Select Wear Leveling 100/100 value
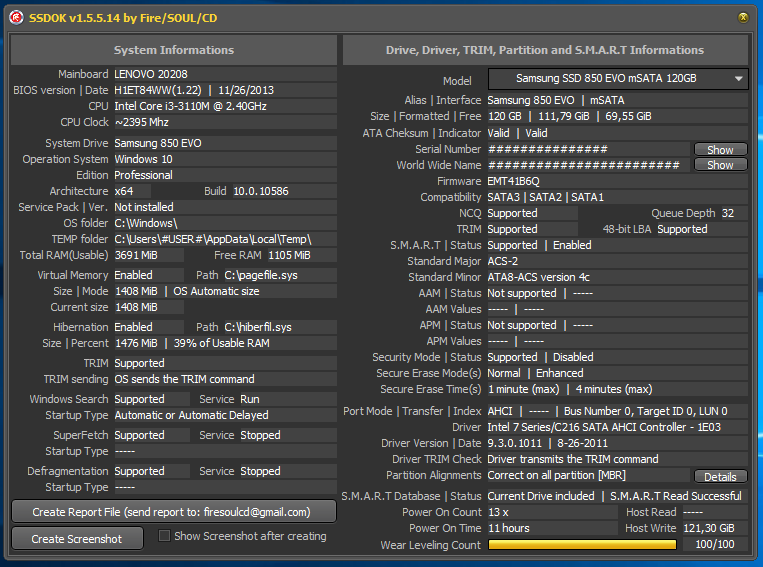 pos(715,544)
